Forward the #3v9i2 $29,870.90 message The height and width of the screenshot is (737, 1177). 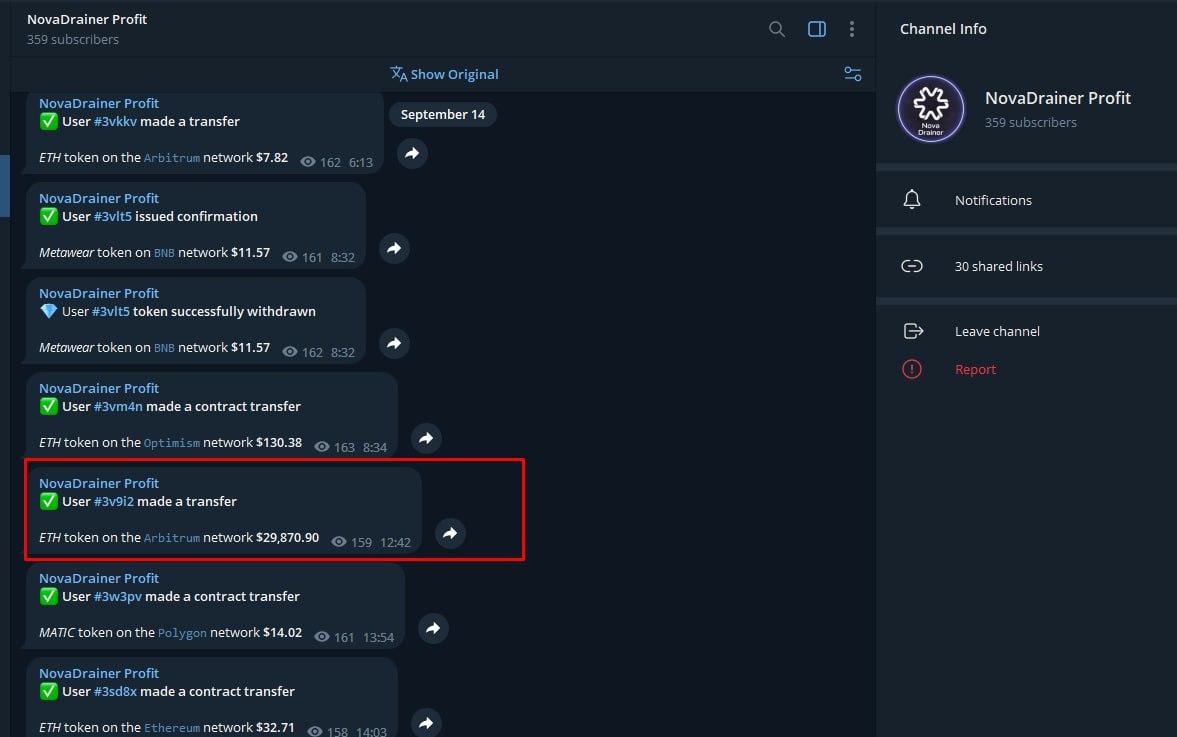[450, 534]
